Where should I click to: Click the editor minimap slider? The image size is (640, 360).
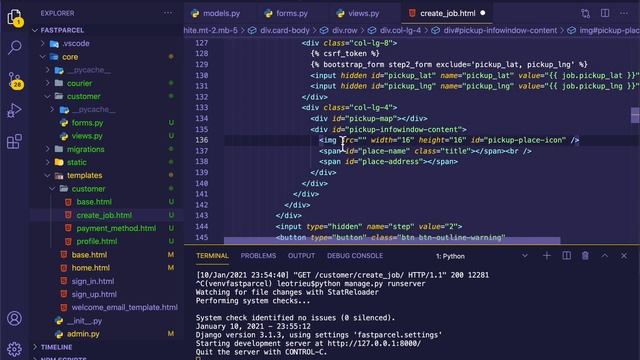[635, 115]
